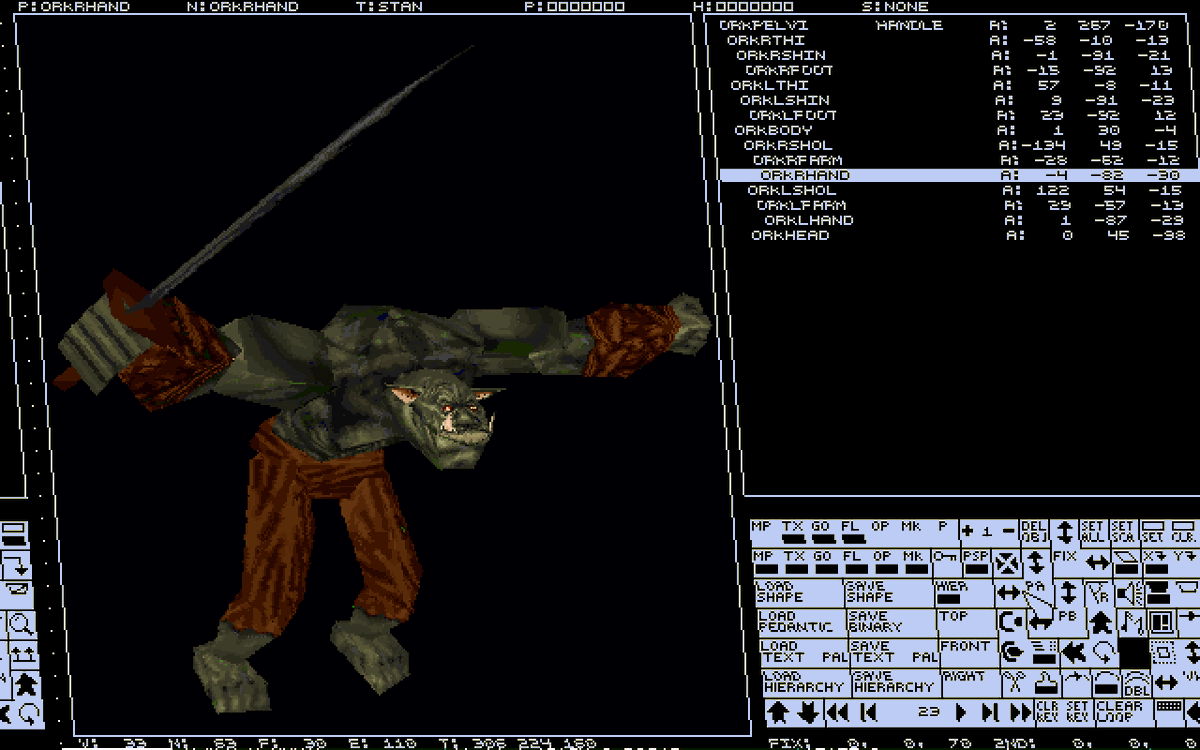Click the single arch icon left of DBL

coord(1106,684)
